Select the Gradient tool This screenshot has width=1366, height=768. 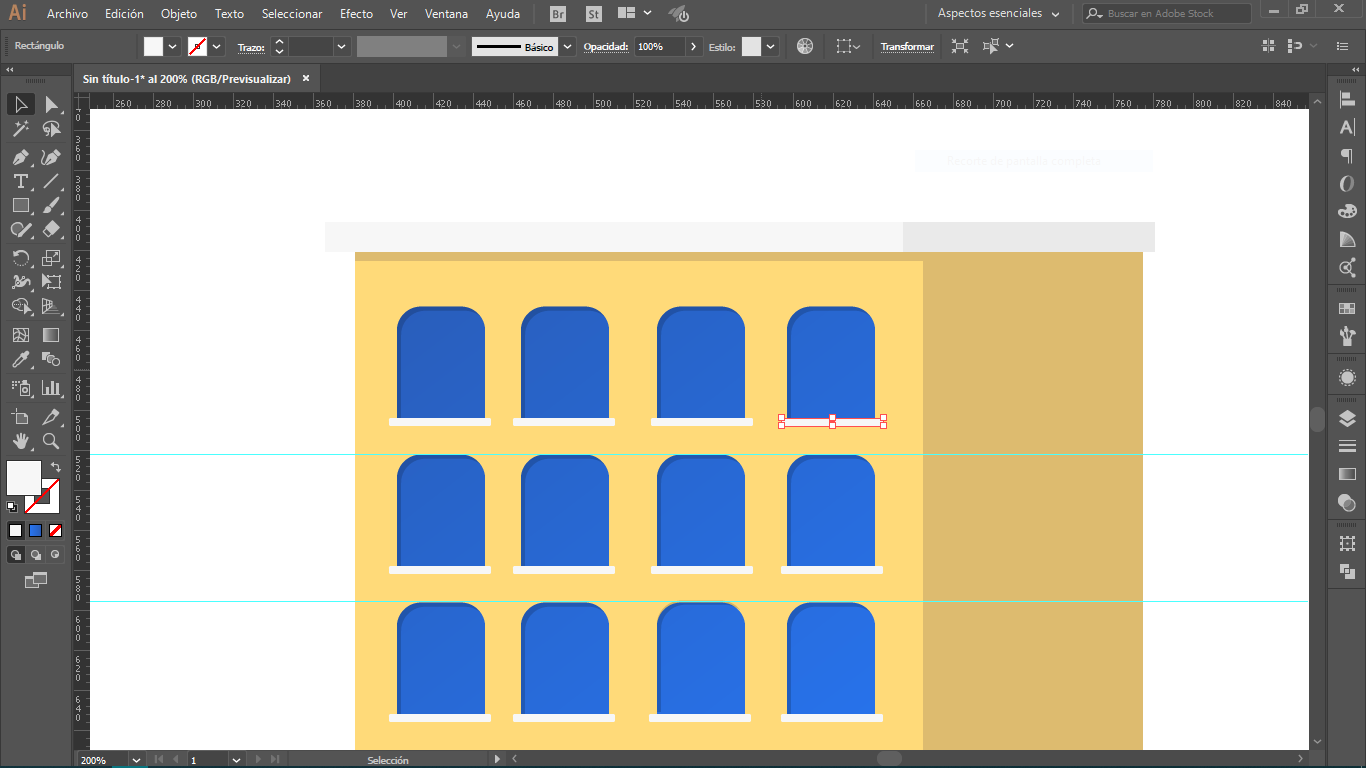(x=51, y=335)
